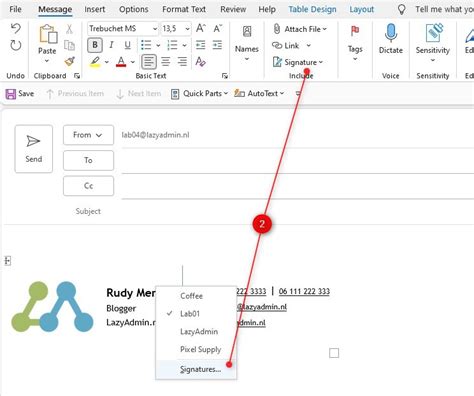474x396 pixels.
Task: Click Save in quick access toolbar
Action: [x=20, y=94]
